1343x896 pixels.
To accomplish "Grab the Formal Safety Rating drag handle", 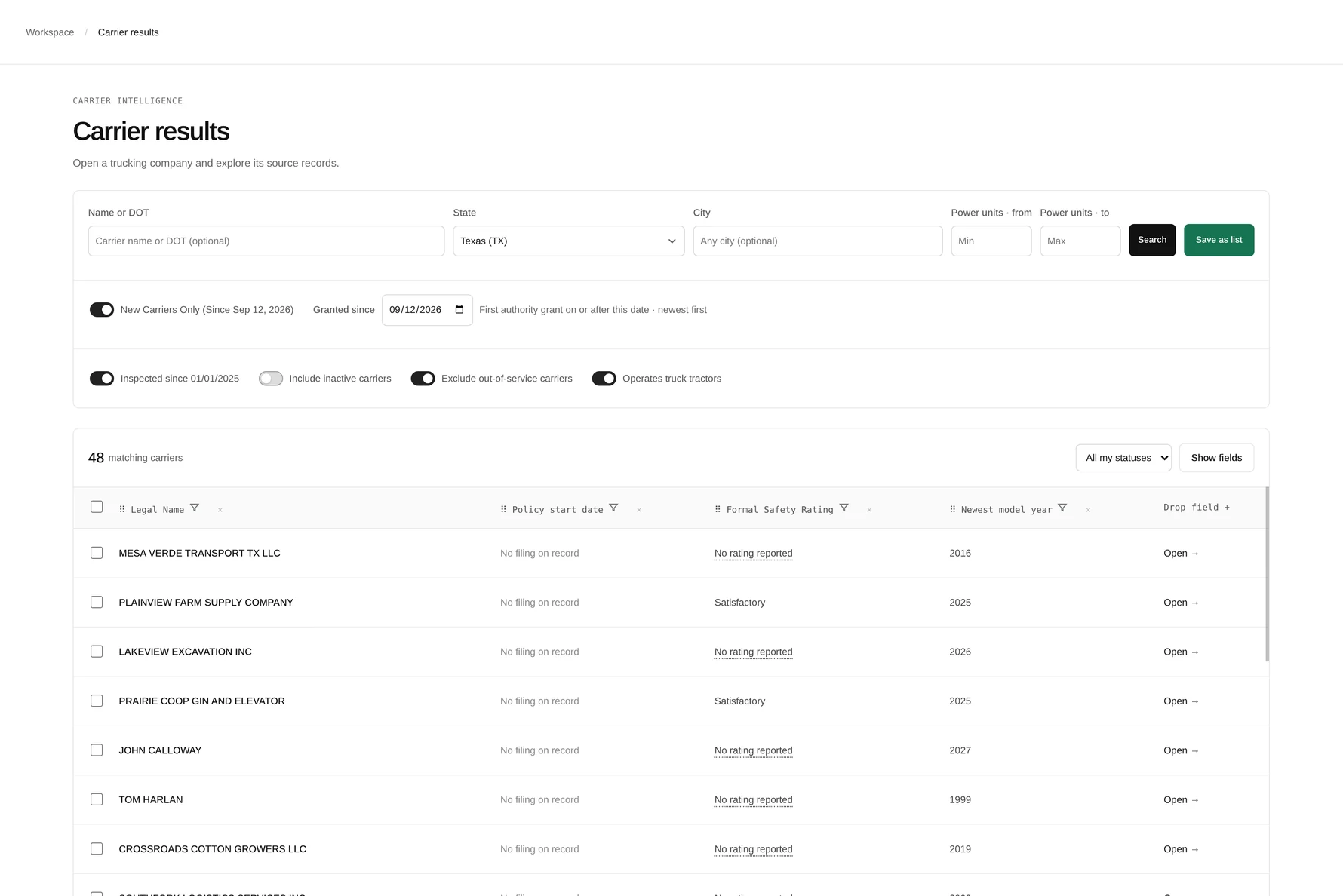I will coord(718,510).
